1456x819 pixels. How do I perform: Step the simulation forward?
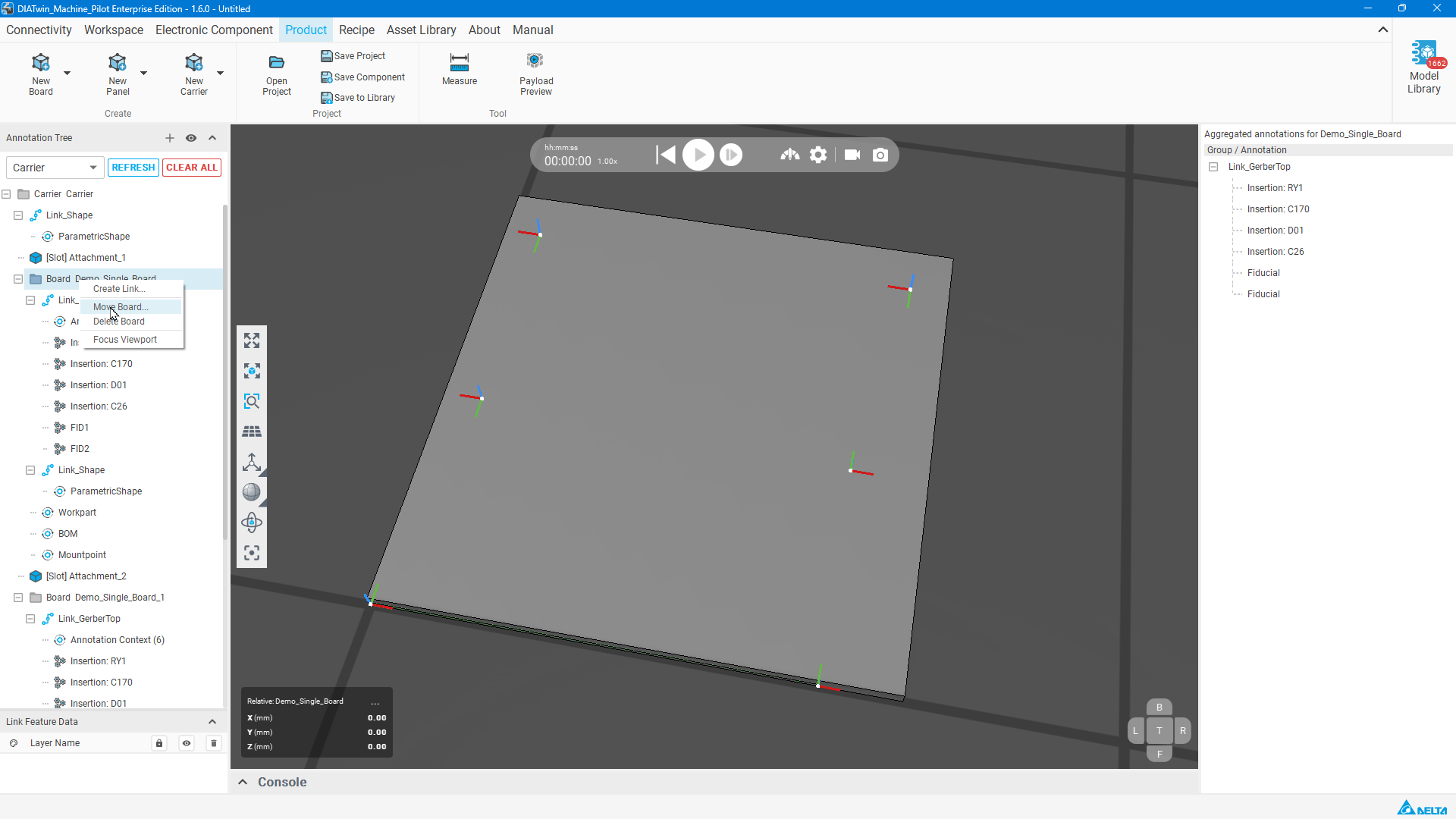[x=731, y=155]
